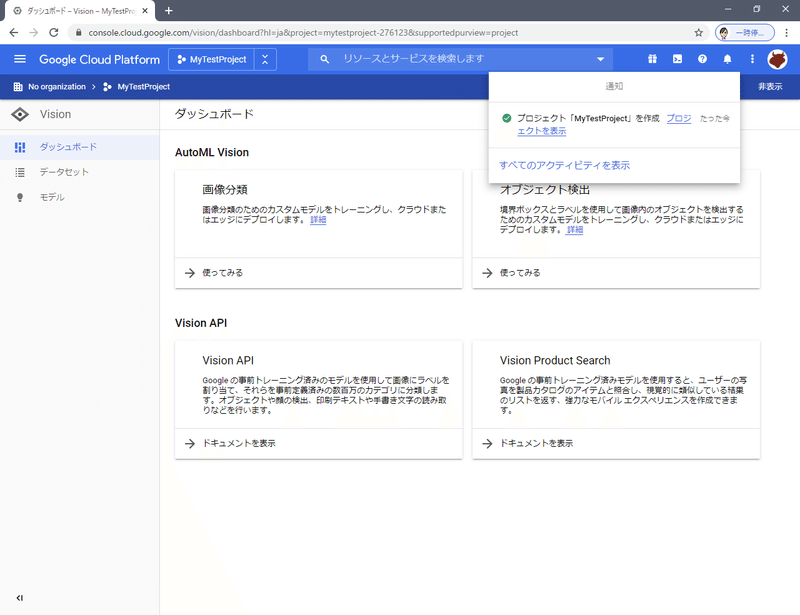Screen dimensions: 800x615
Task: Activate the Cloud Shell icon
Action: 677,59
